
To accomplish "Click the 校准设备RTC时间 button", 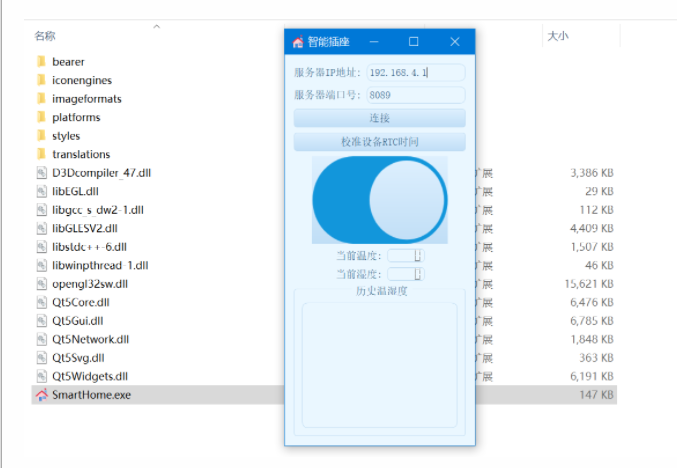I will [380, 142].
